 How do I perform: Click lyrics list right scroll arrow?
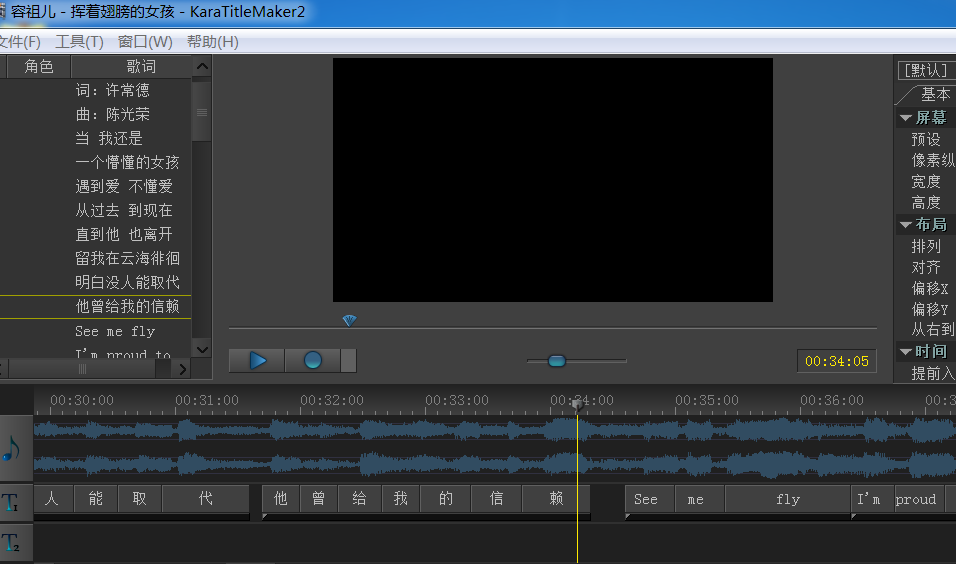(182, 369)
